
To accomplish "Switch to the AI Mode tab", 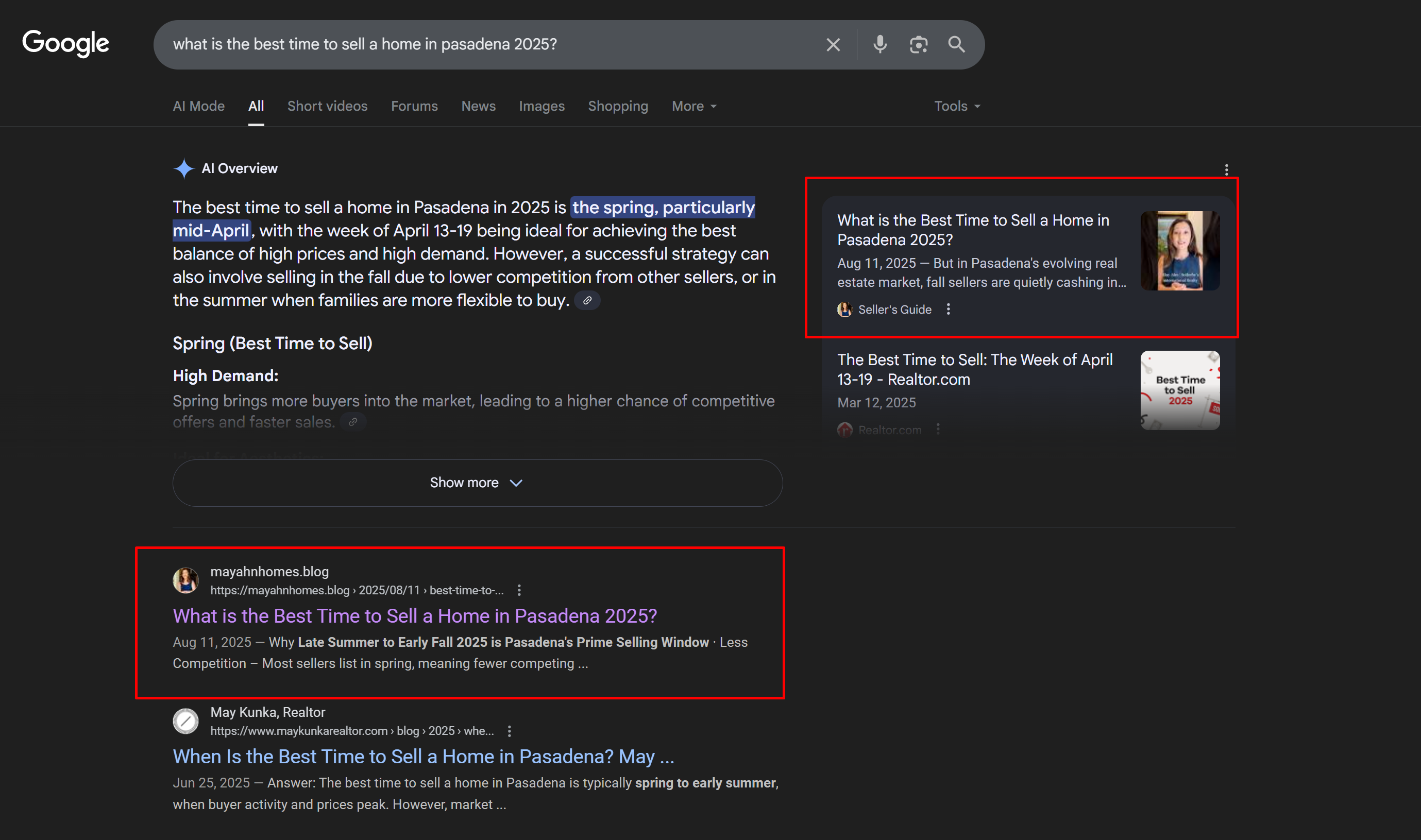I will pyautogui.click(x=198, y=106).
